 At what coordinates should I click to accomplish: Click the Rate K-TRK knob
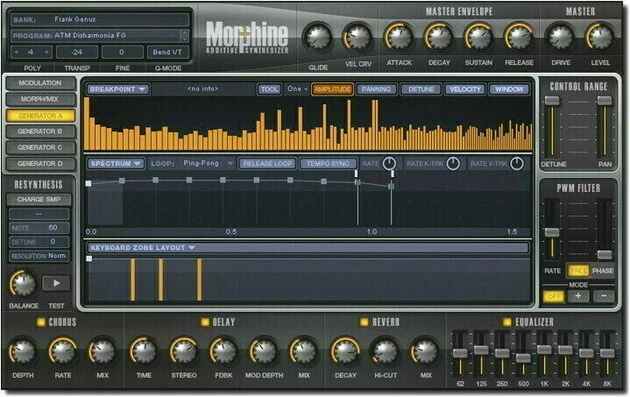(x=453, y=164)
